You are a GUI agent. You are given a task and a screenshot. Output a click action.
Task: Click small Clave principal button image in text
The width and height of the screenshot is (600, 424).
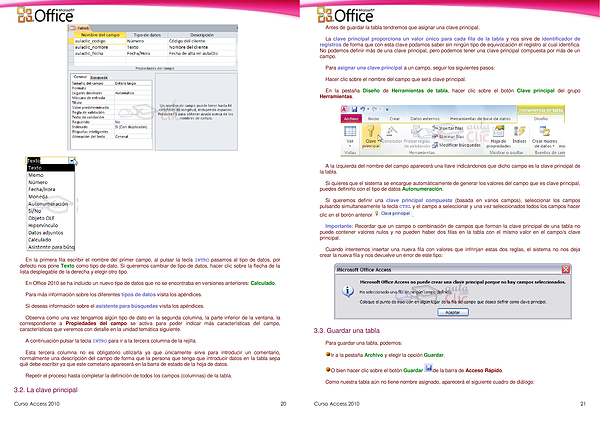point(393,214)
